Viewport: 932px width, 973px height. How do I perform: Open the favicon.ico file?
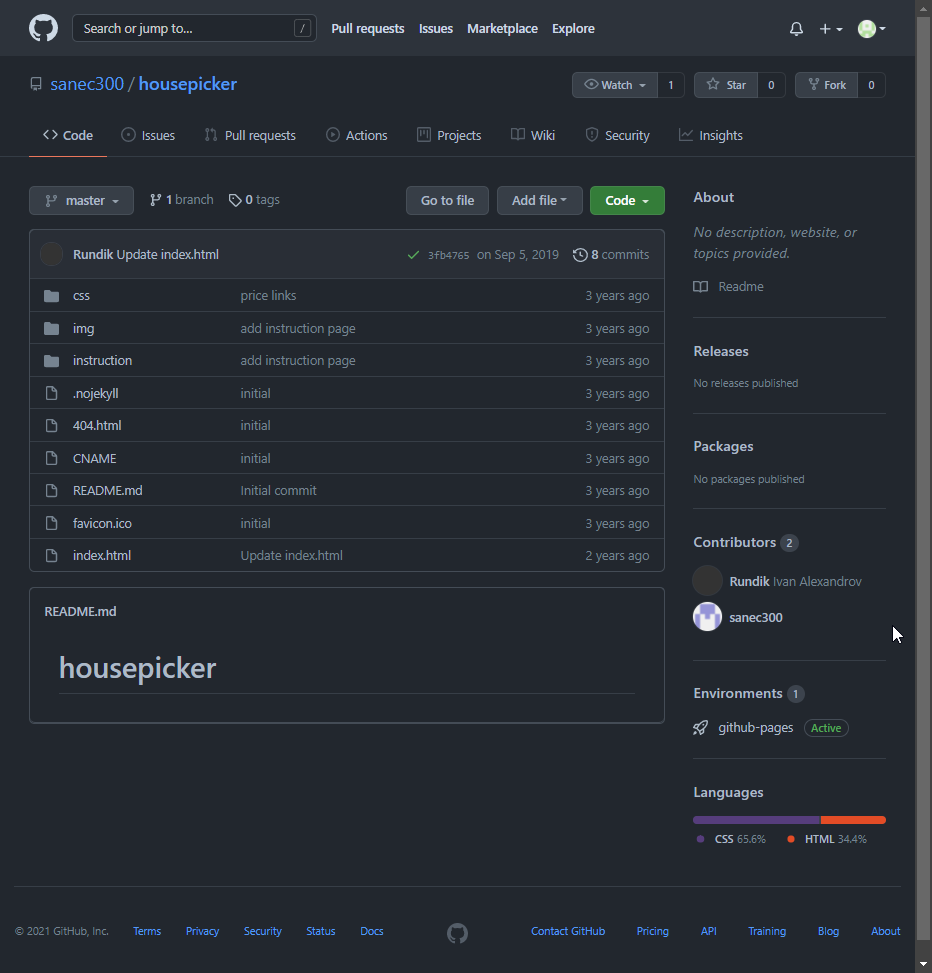[x=102, y=523]
